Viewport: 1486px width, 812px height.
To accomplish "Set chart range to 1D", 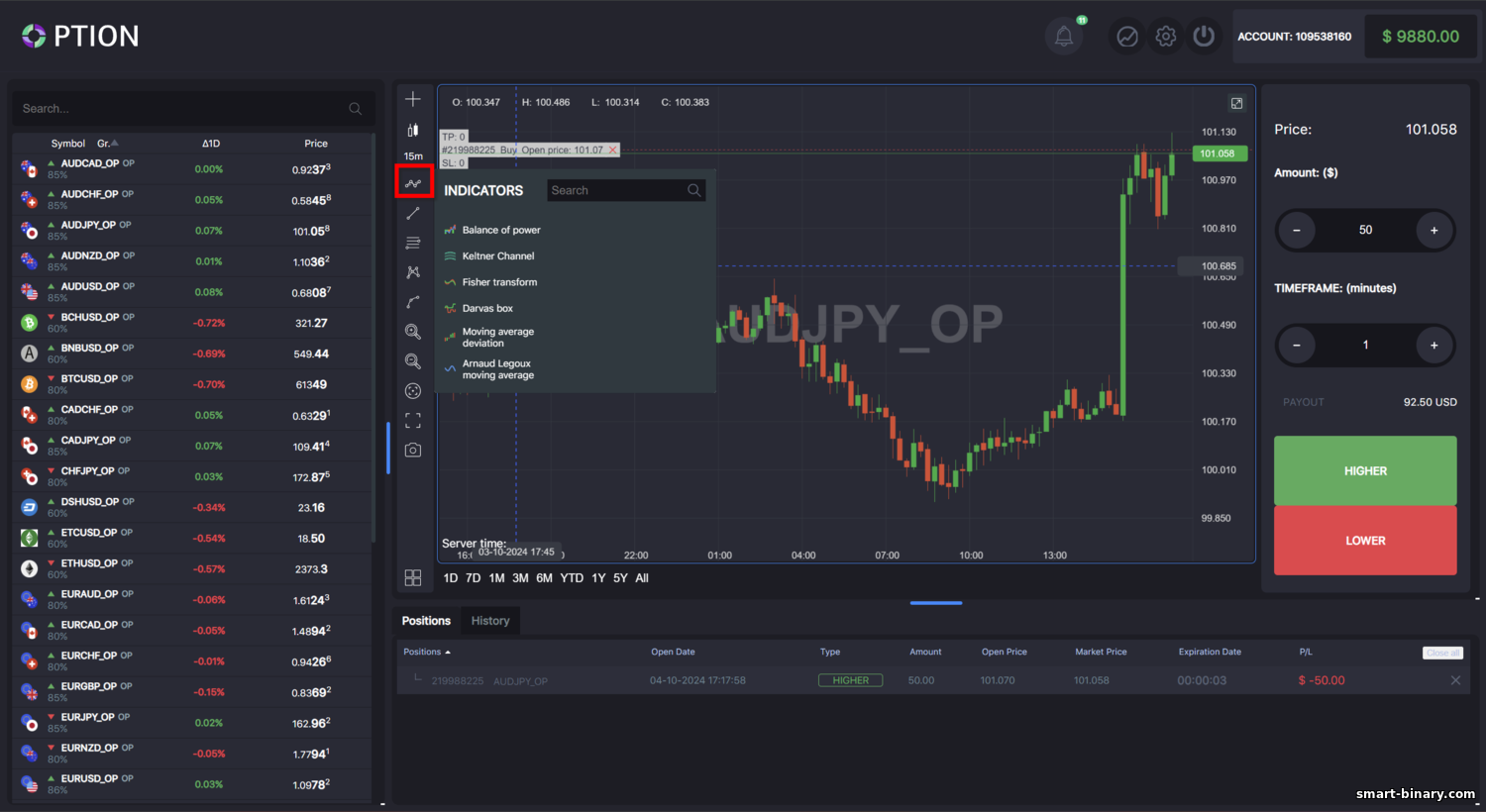I will pyautogui.click(x=451, y=578).
